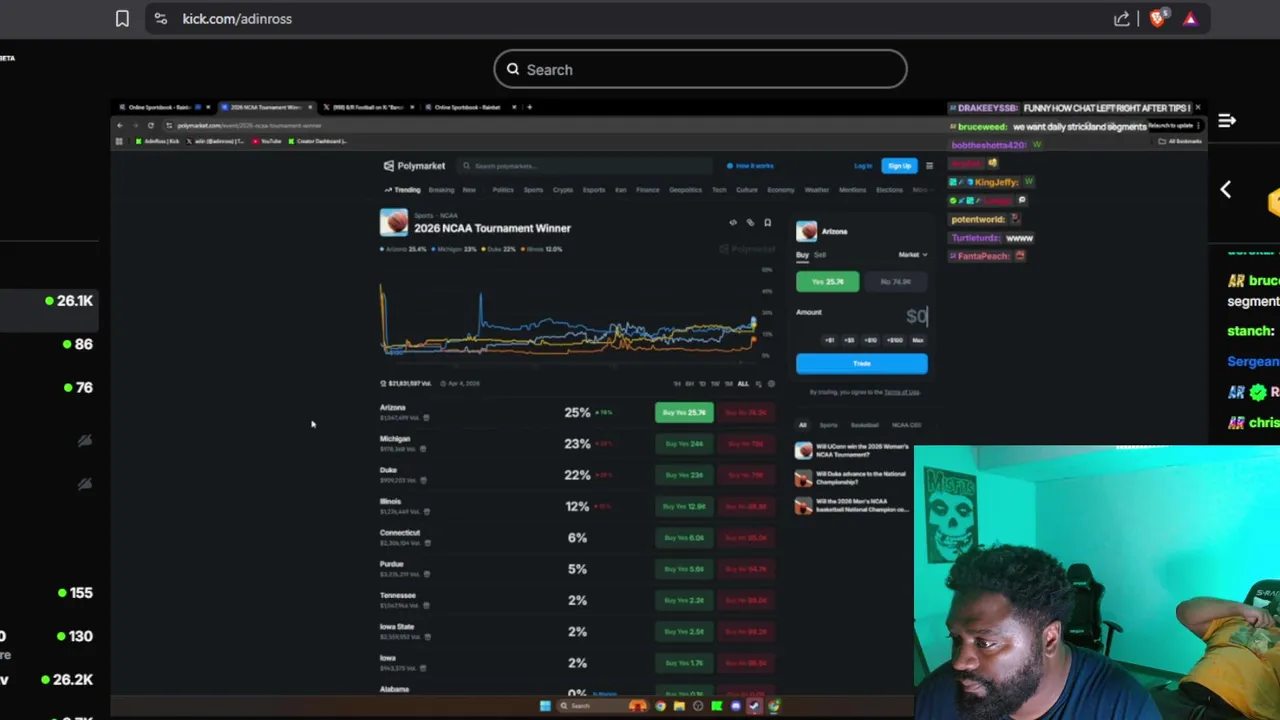
Task: Open Polymarket hamburger menu
Action: pyautogui.click(x=929, y=166)
